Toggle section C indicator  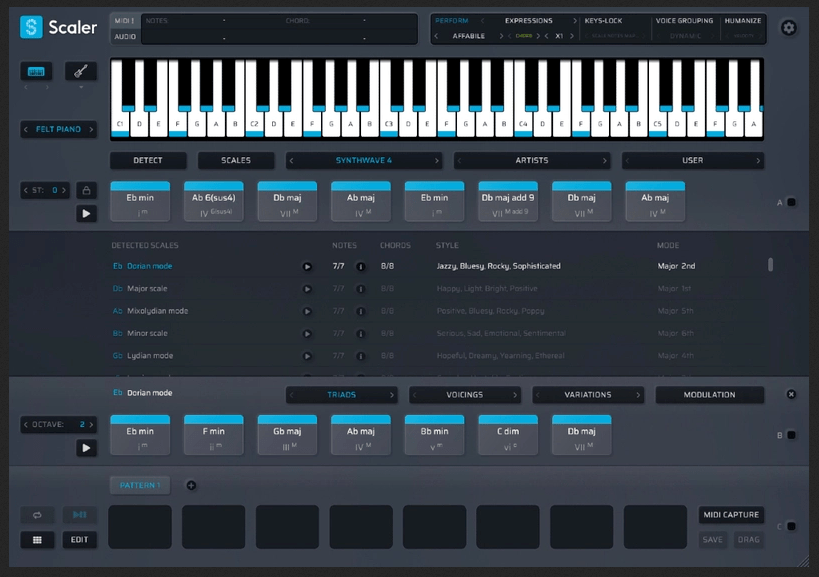pyautogui.click(x=791, y=526)
